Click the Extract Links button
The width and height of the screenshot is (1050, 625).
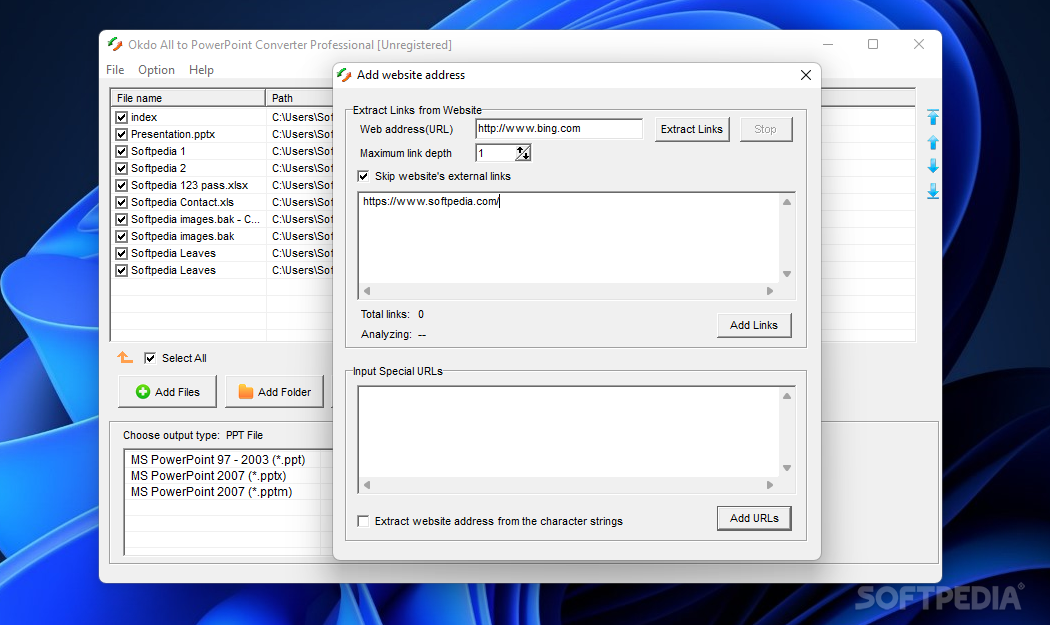[692, 129]
